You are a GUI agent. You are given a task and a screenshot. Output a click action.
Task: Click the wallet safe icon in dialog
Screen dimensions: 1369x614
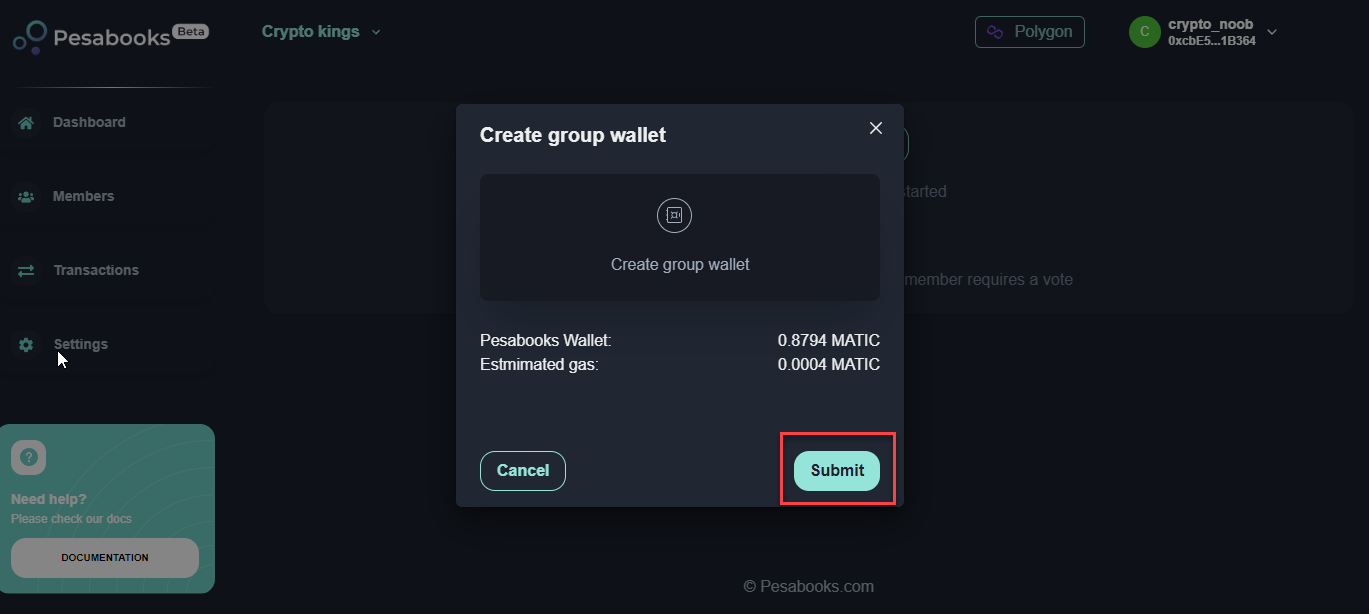coord(674,215)
